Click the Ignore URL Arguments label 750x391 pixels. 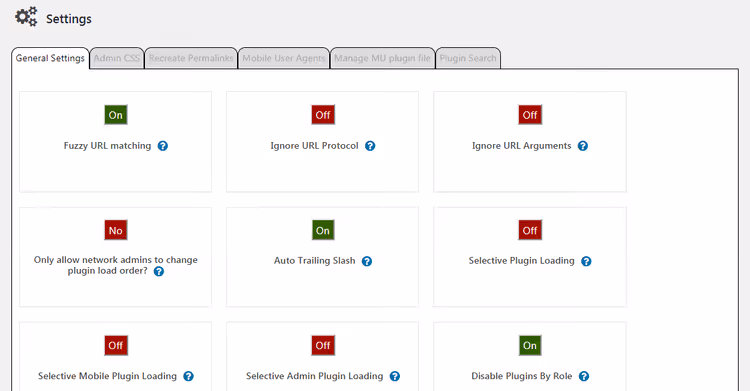pos(521,146)
